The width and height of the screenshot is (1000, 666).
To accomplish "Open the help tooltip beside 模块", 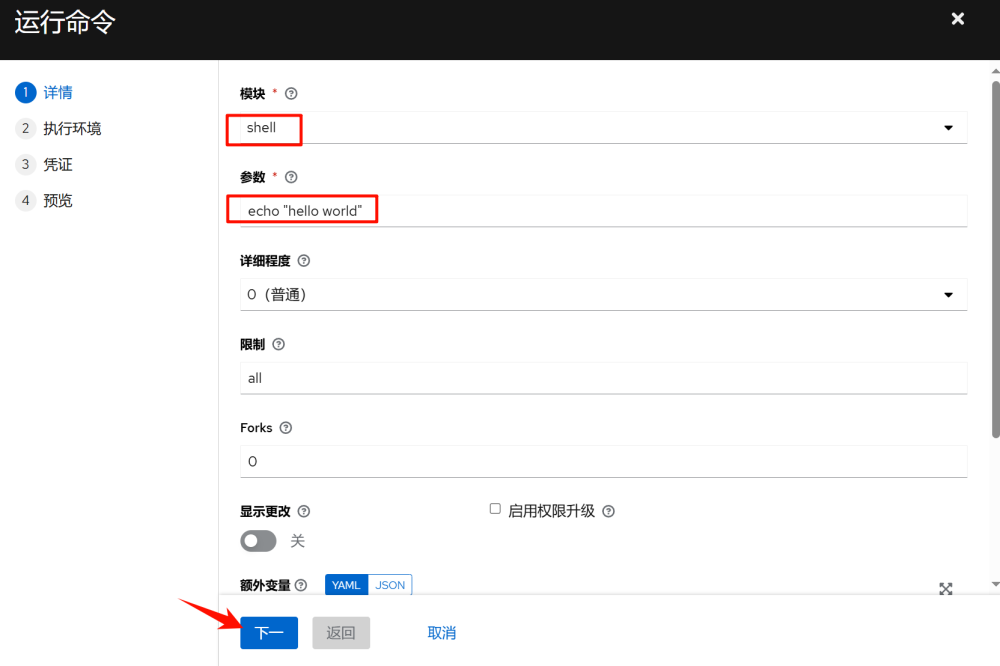I will coord(291,93).
